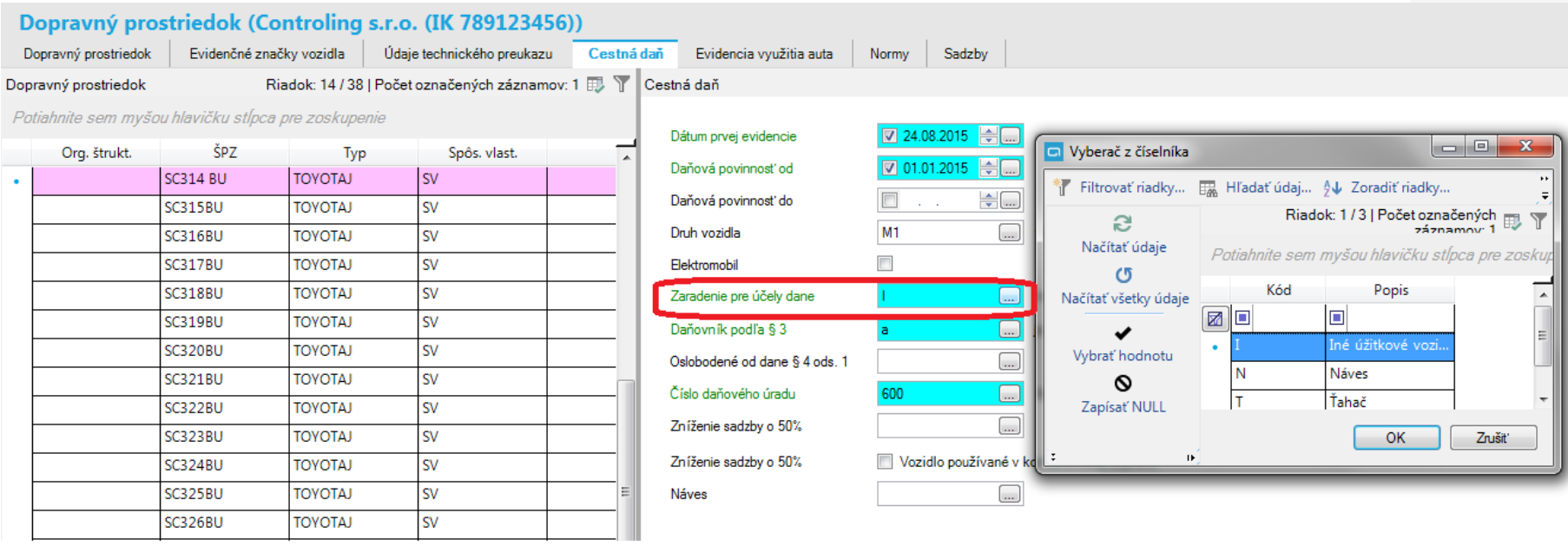1568x546 pixels.
Task: Enable the Daňová povinnosť do date checkbox
Action: click(890, 201)
